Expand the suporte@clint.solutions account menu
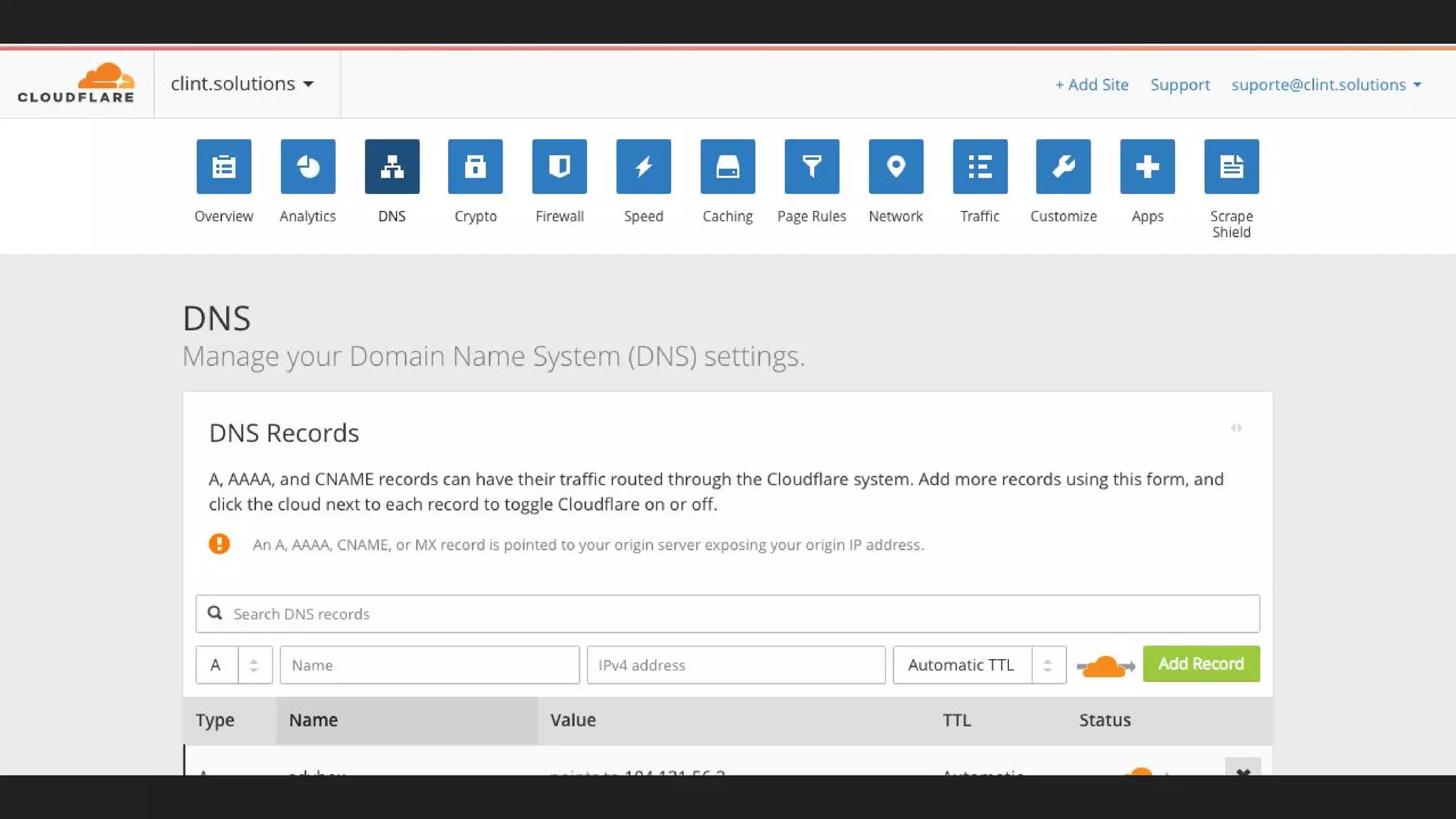Viewport: 1456px width, 819px height. (x=1326, y=85)
